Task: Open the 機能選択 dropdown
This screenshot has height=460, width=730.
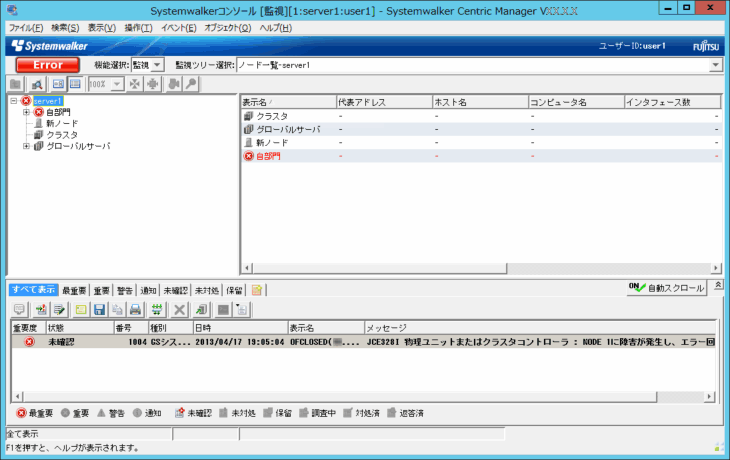Action: pos(157,65)
